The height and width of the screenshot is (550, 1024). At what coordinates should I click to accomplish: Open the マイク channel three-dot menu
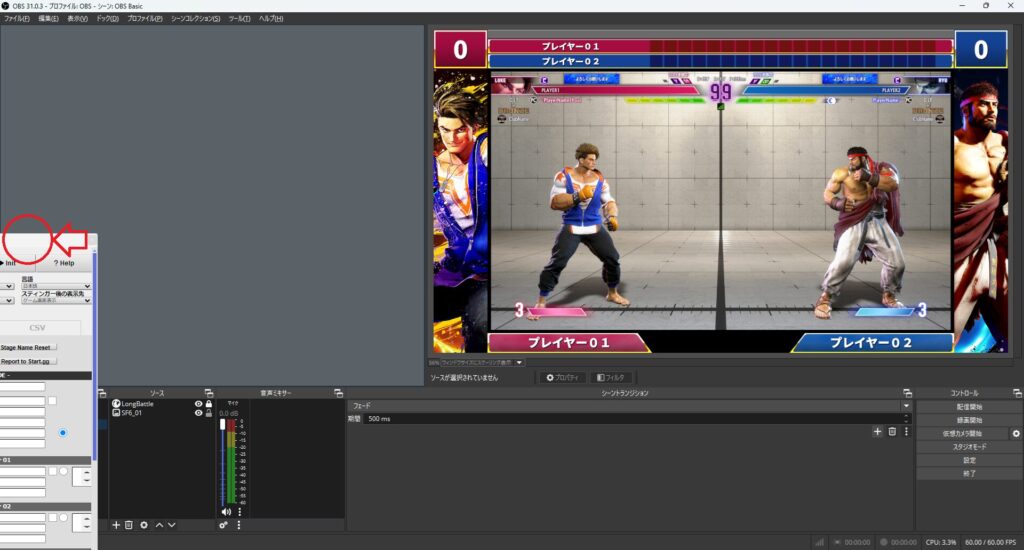(x=240, y=511)
